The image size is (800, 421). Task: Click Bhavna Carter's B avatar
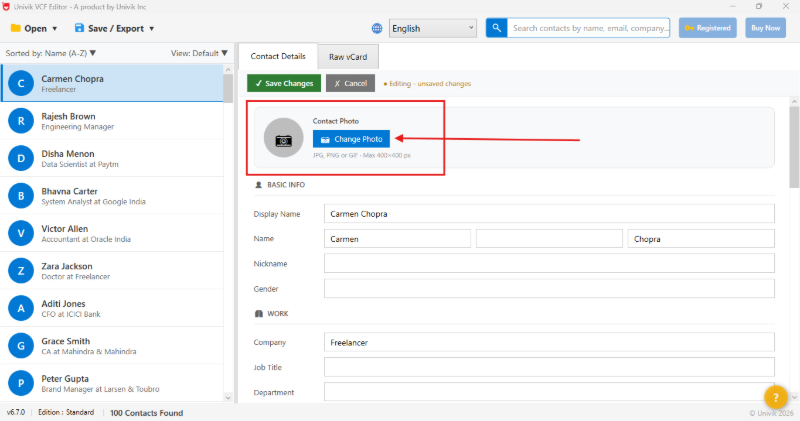(21, 196)
